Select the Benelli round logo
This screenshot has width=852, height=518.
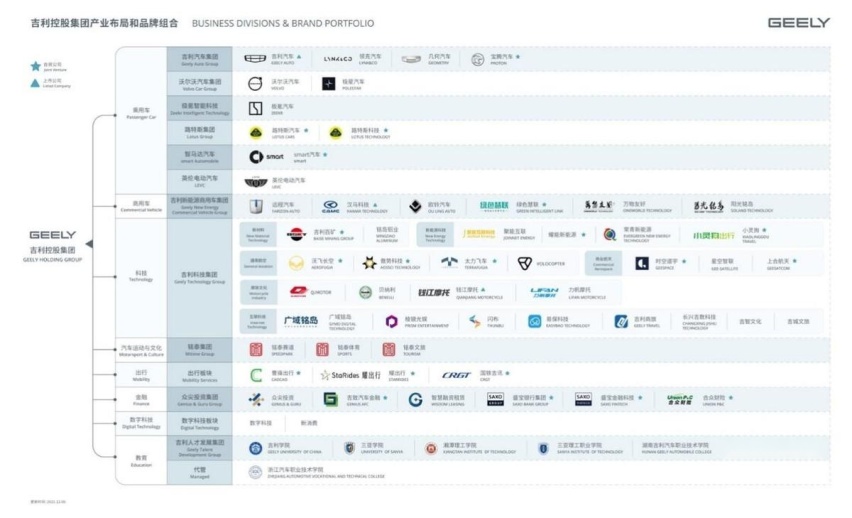click(x=366, y=292)
